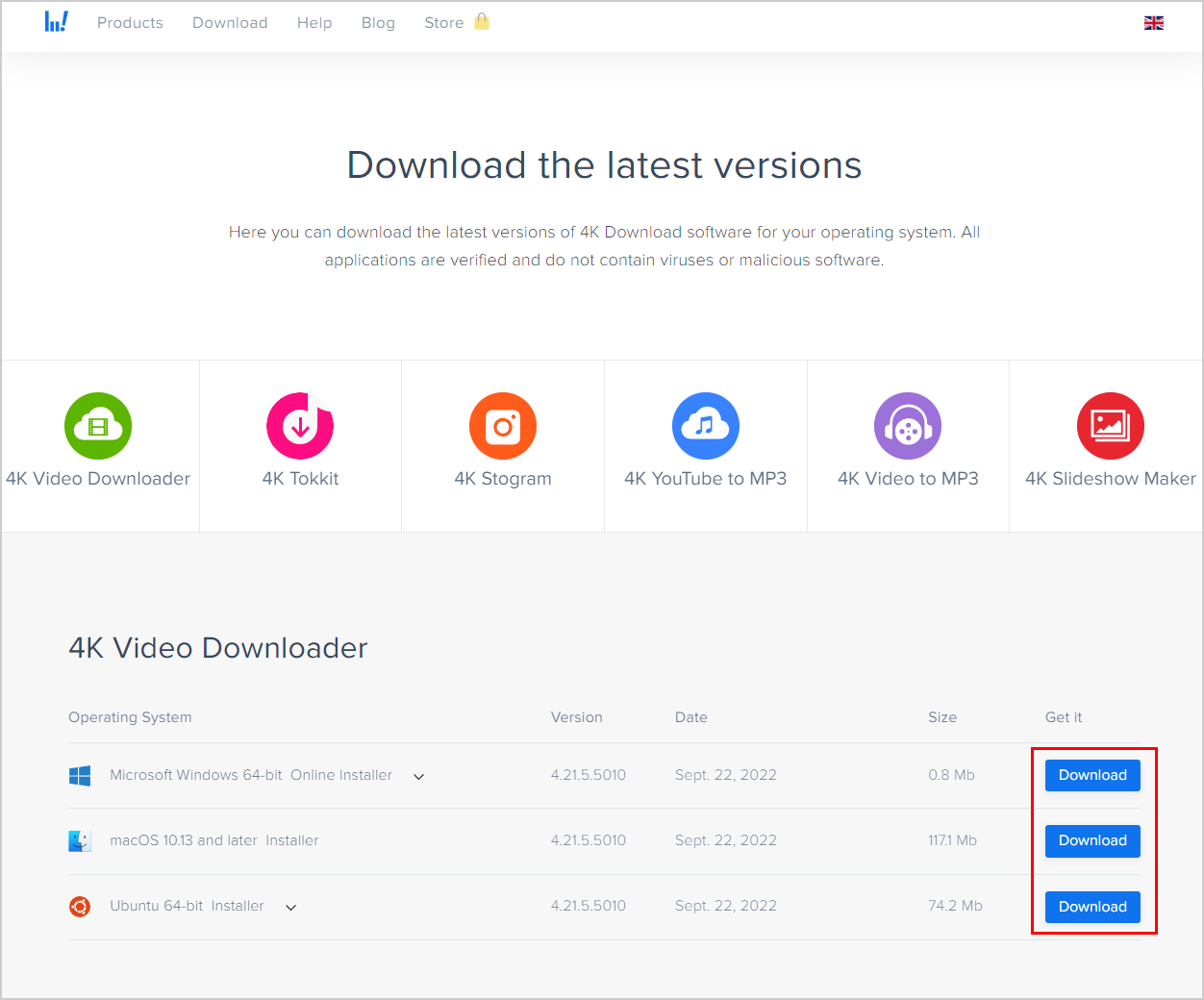Select the 4K Video Downloader green icon
The height and width of the screenshot is (1000, 1204).
click(x=98, y=426)
